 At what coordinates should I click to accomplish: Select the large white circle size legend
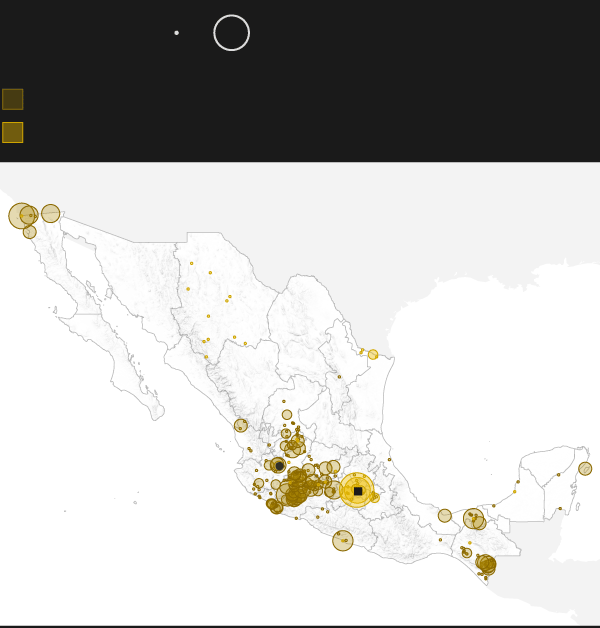(x=231, y=33)
